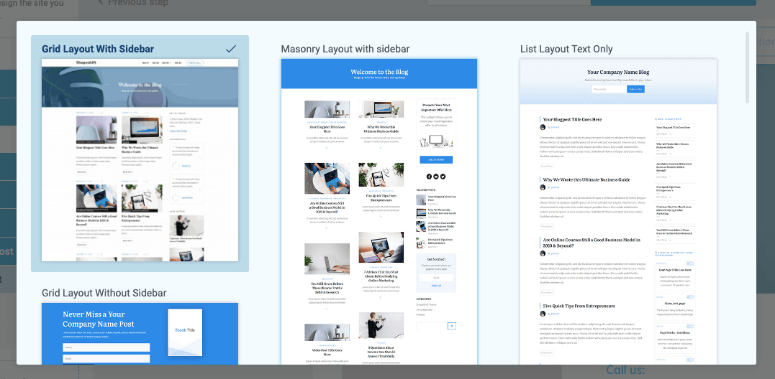Click 'Call us:' text behind the modal
The image size is (775, 379).
[x=625, y=371]
